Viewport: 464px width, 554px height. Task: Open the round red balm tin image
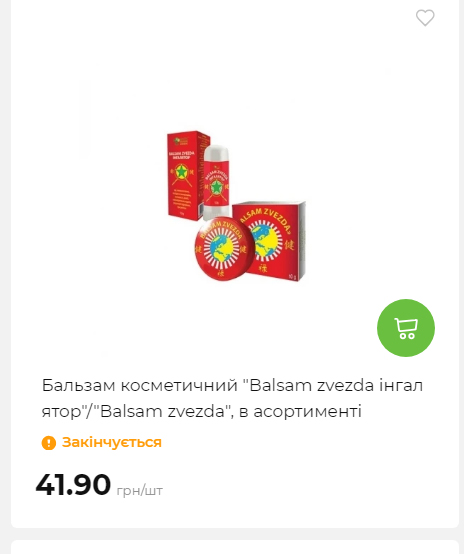pos(224,249)
